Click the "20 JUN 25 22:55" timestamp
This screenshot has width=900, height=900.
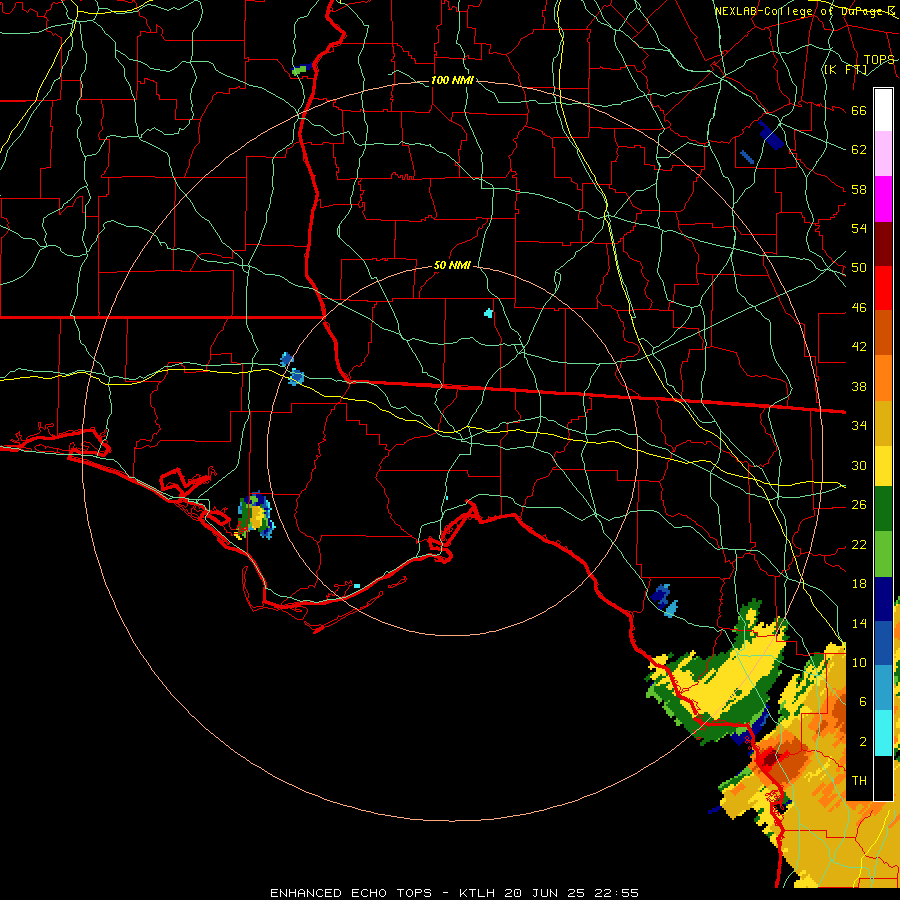[x=572, y=893]
